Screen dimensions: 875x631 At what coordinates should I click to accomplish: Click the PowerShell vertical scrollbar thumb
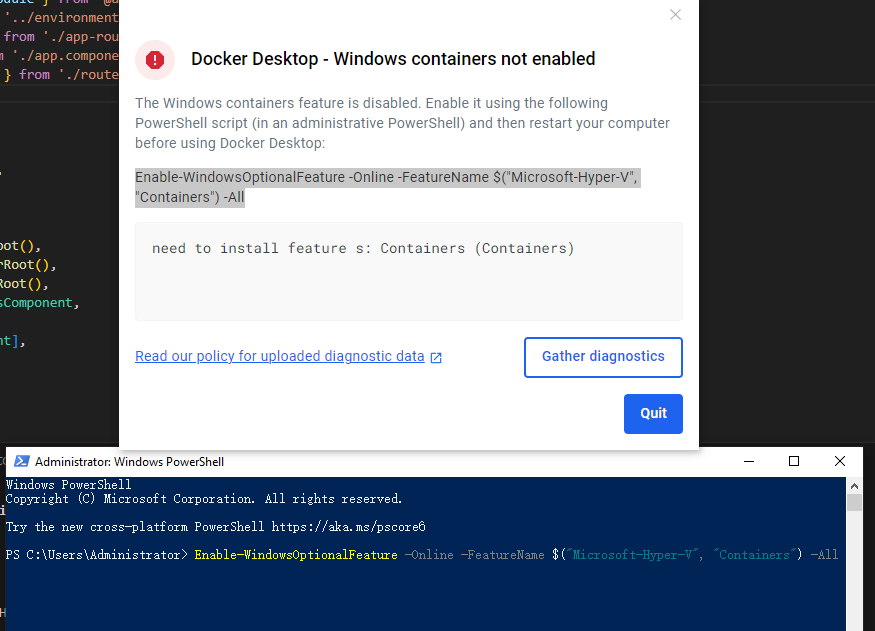point(854,502)
